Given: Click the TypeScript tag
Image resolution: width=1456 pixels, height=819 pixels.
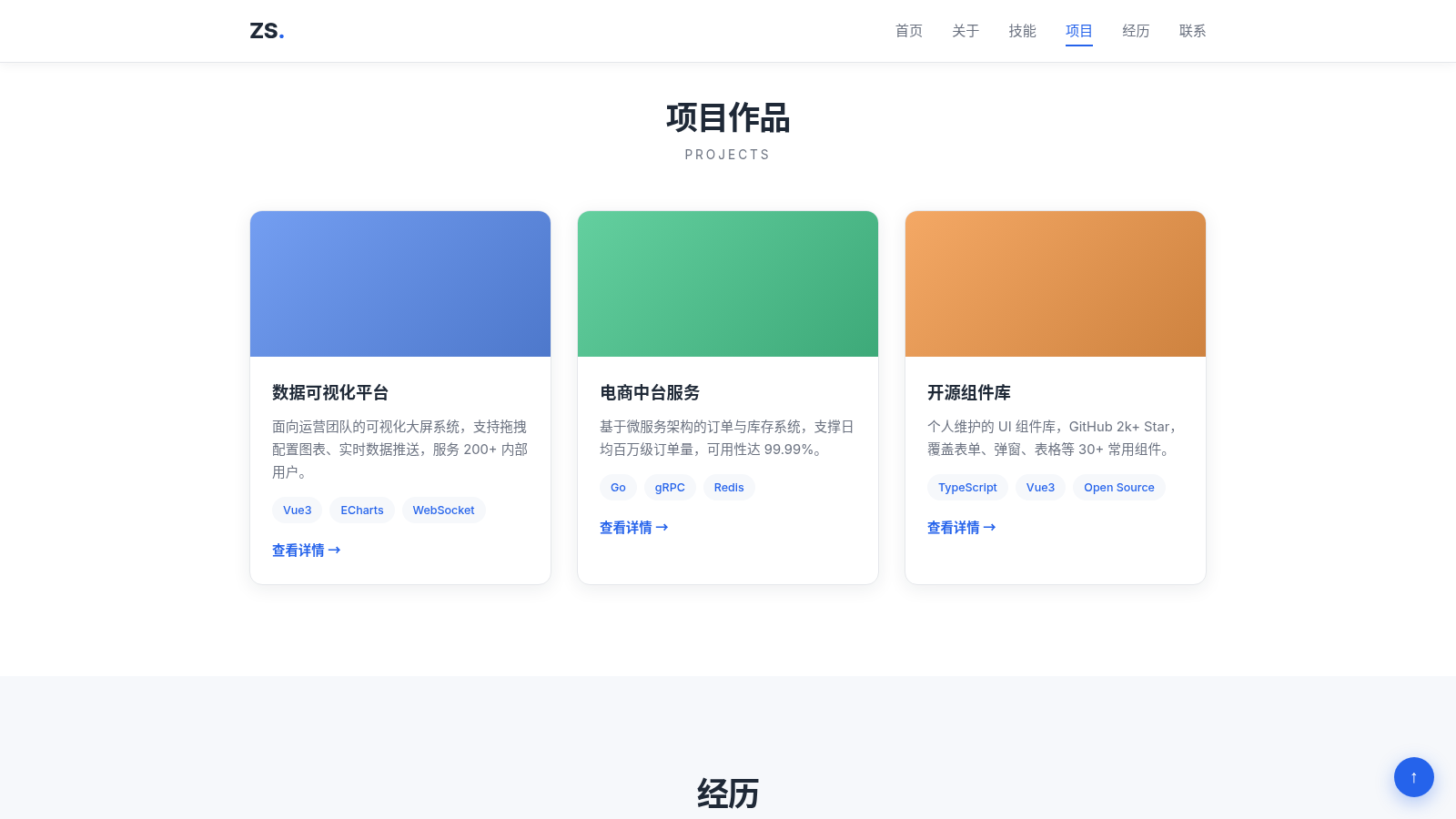Looking at the screenshot, I should 967,488.
